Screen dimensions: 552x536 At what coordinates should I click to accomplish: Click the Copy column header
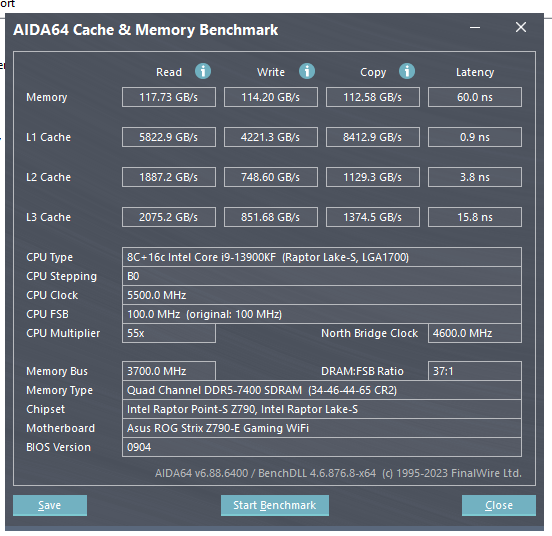point(373,72)
